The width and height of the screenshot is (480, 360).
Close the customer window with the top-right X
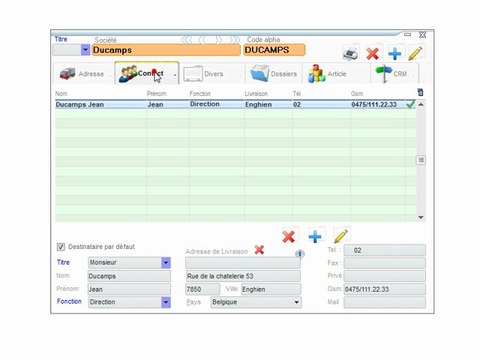[x=422, y=35]
